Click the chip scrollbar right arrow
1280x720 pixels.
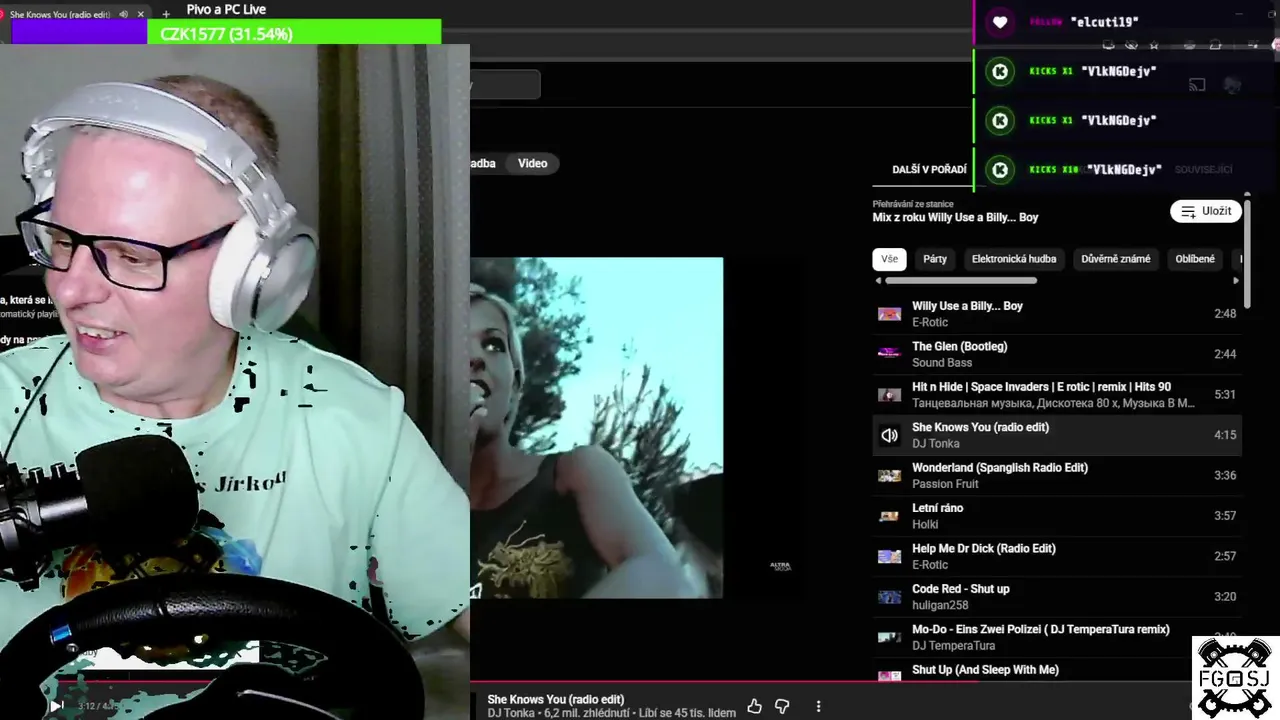click(1236, 281)
